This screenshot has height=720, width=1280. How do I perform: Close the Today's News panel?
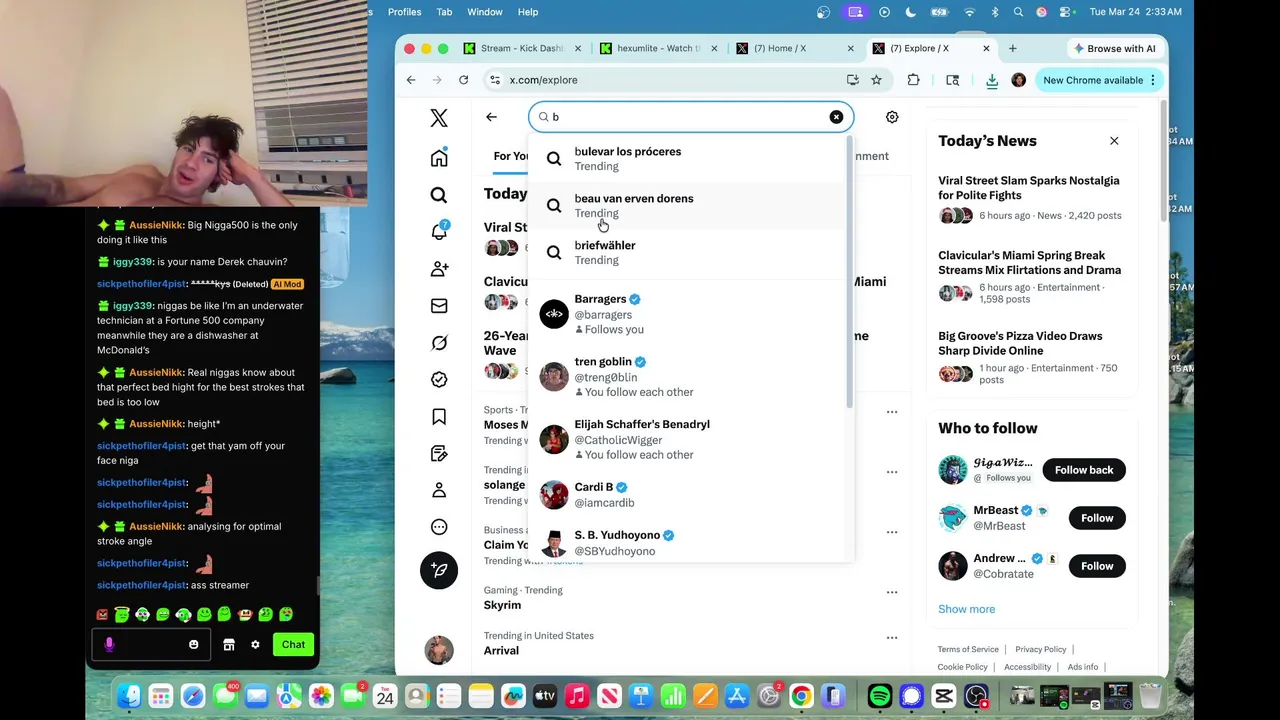[1114, 141]
